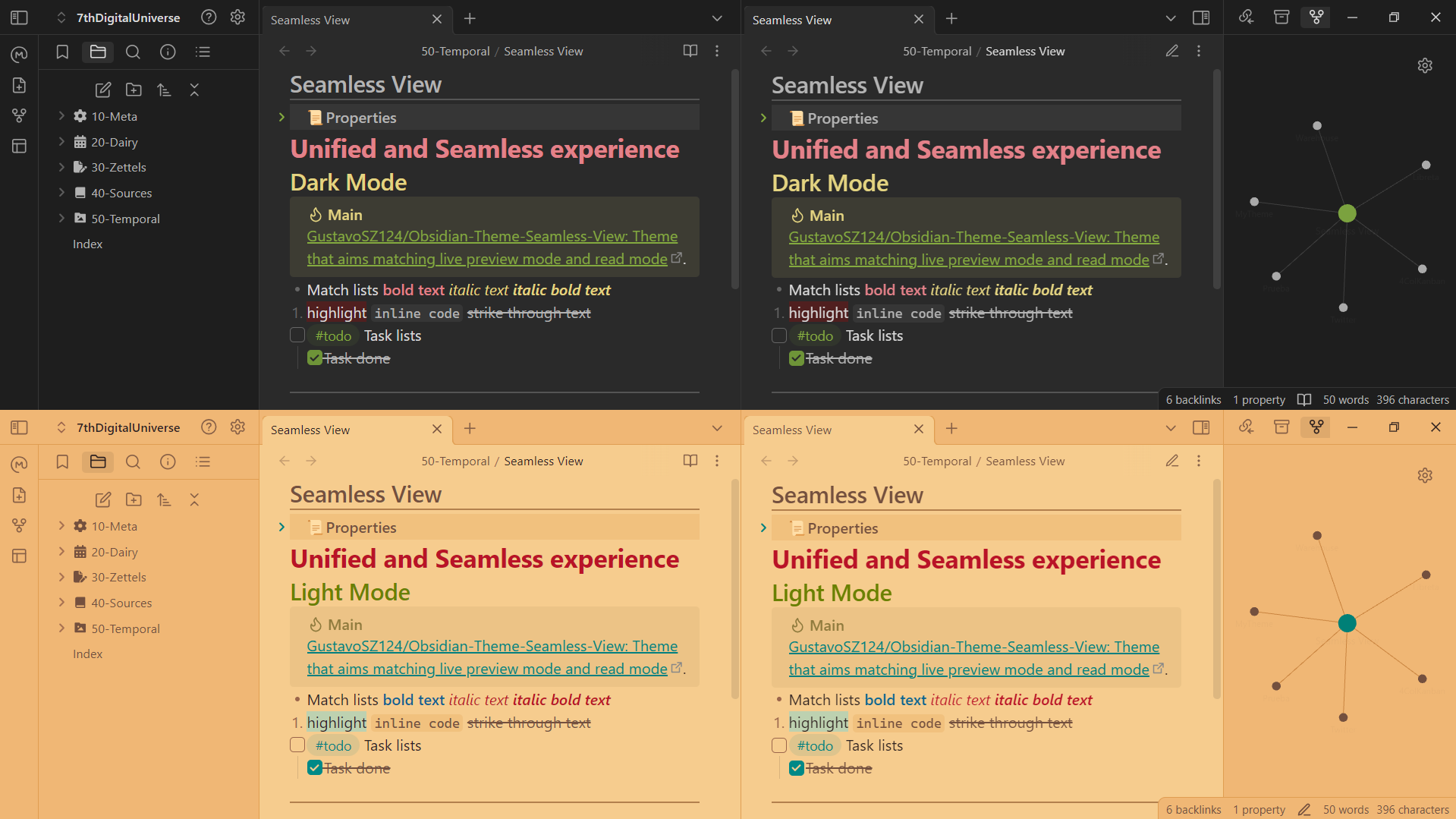Add new tab in dark left pane
Screen dimensions: 1456x819
pyautogui.click(x=470, y=18)
